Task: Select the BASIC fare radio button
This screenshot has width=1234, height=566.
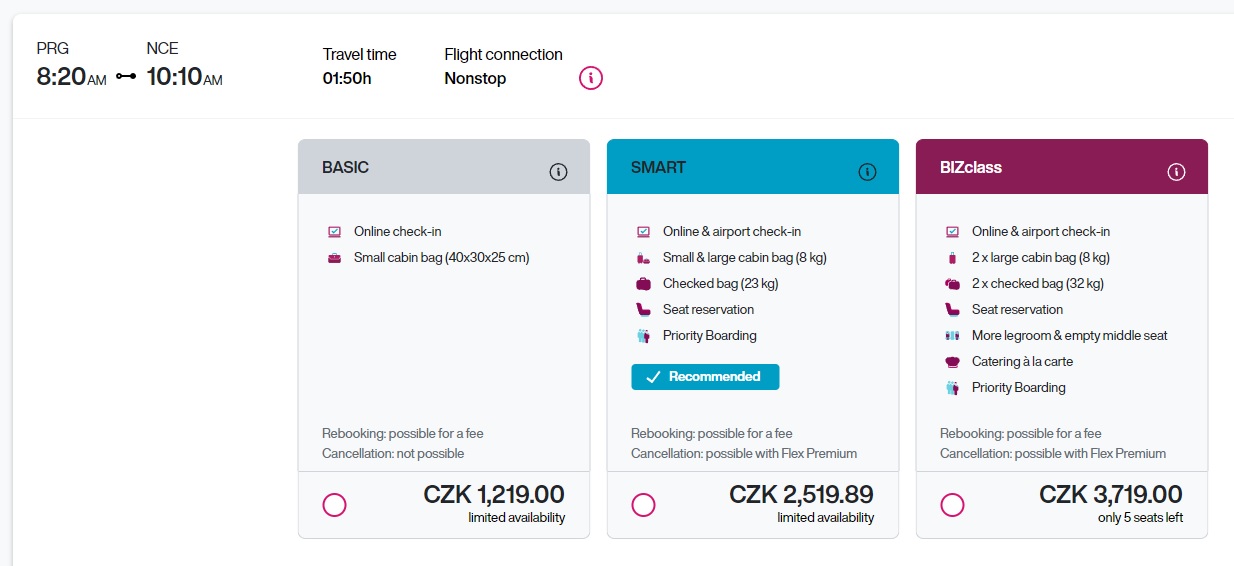Action: (335, 505)
